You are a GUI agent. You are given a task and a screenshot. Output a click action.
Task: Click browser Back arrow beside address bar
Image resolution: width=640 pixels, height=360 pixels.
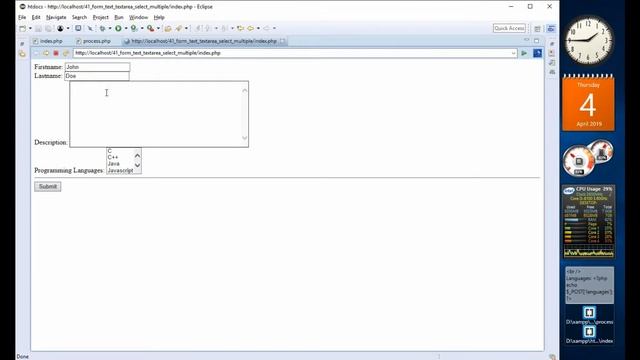36,53
